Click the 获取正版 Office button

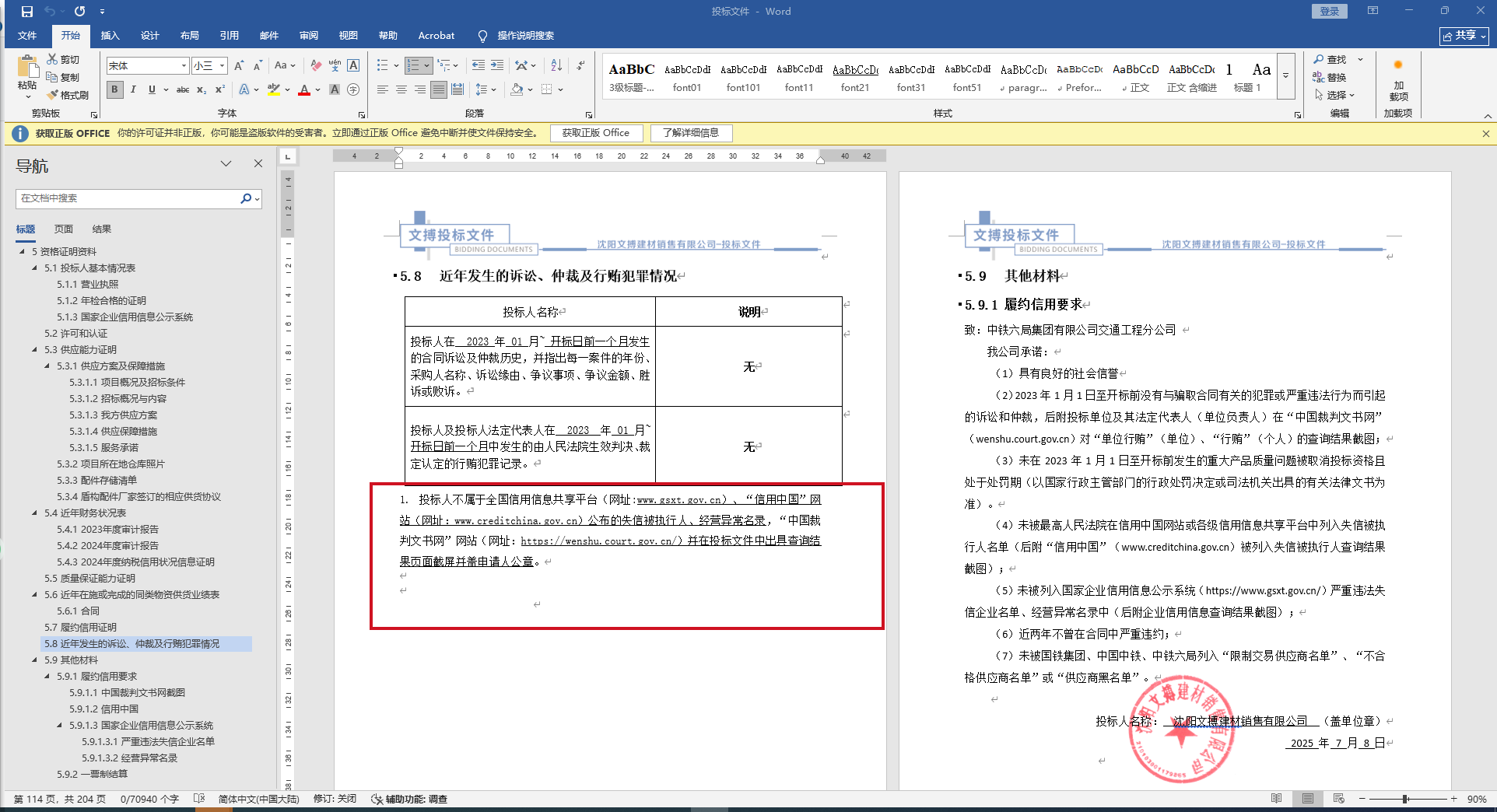597,133
